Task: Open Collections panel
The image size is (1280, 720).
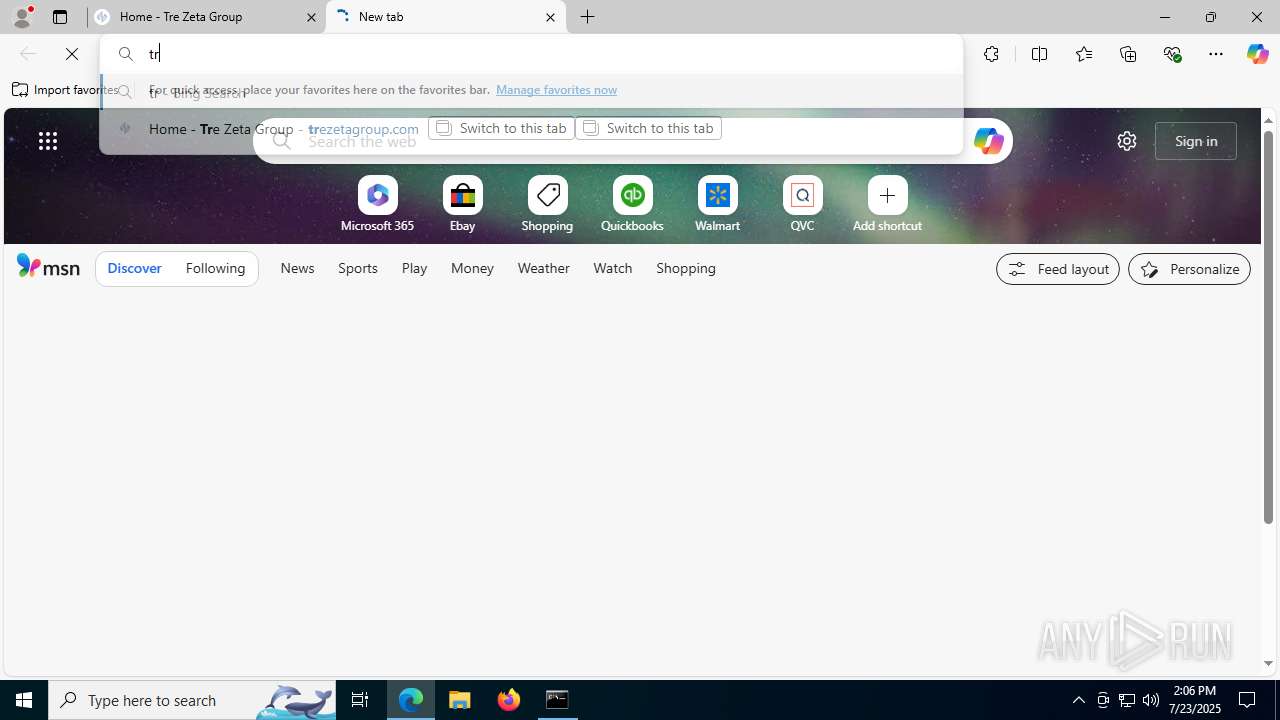Action: coord(1128,54)
